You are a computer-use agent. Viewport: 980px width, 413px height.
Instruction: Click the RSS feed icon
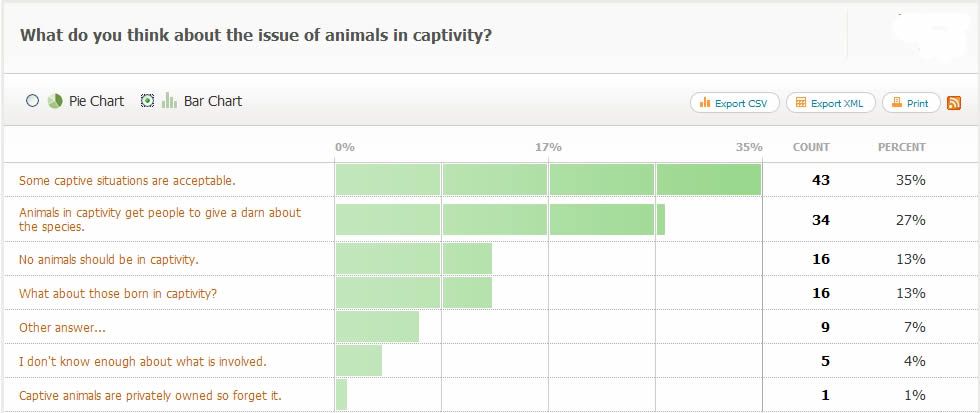[x=954, y=103]
